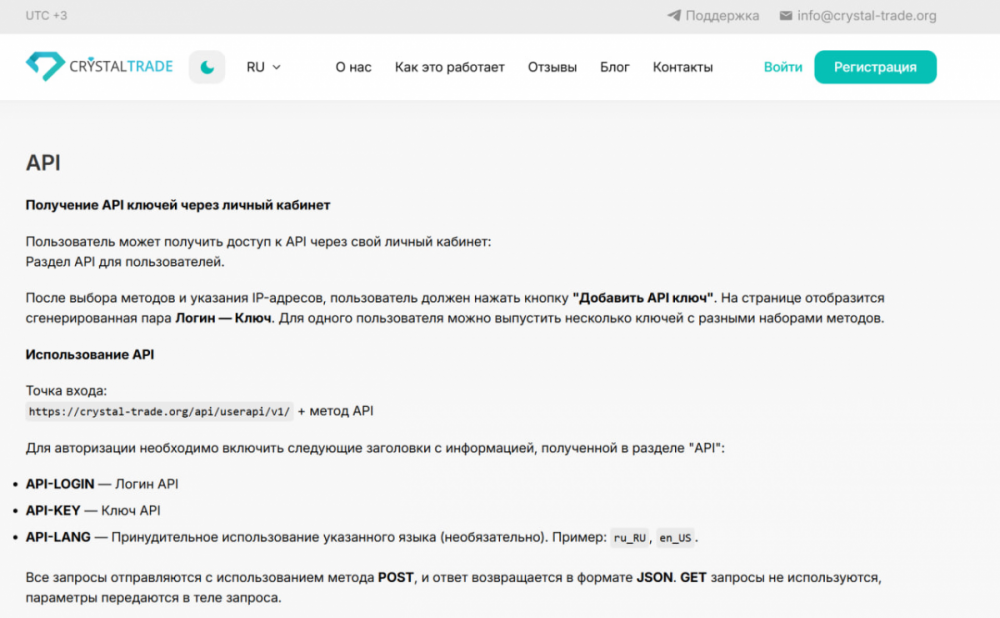1000x618 pixels.
Task: Click the Войти login link
Action: (x=782, y=67)
